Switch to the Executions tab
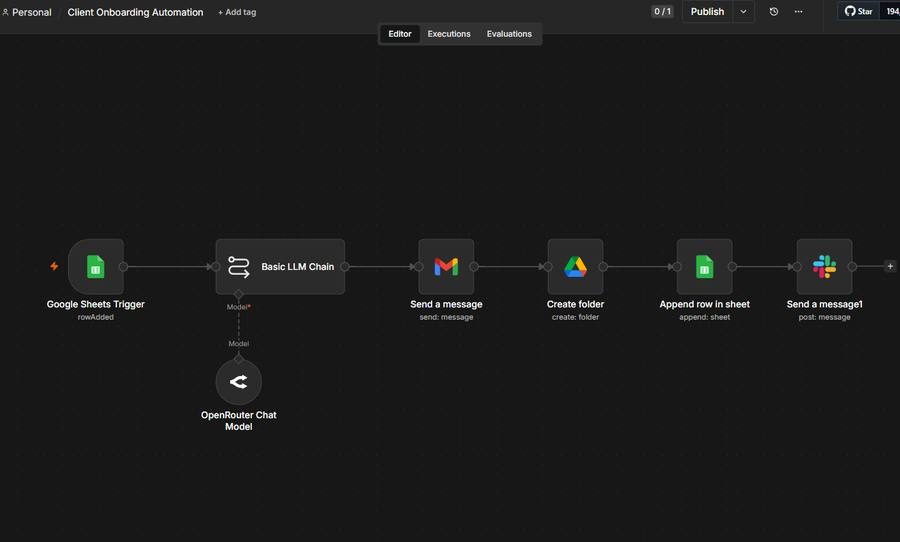The height and width of the screenshot is (542, 900). (x=449, y=34)
